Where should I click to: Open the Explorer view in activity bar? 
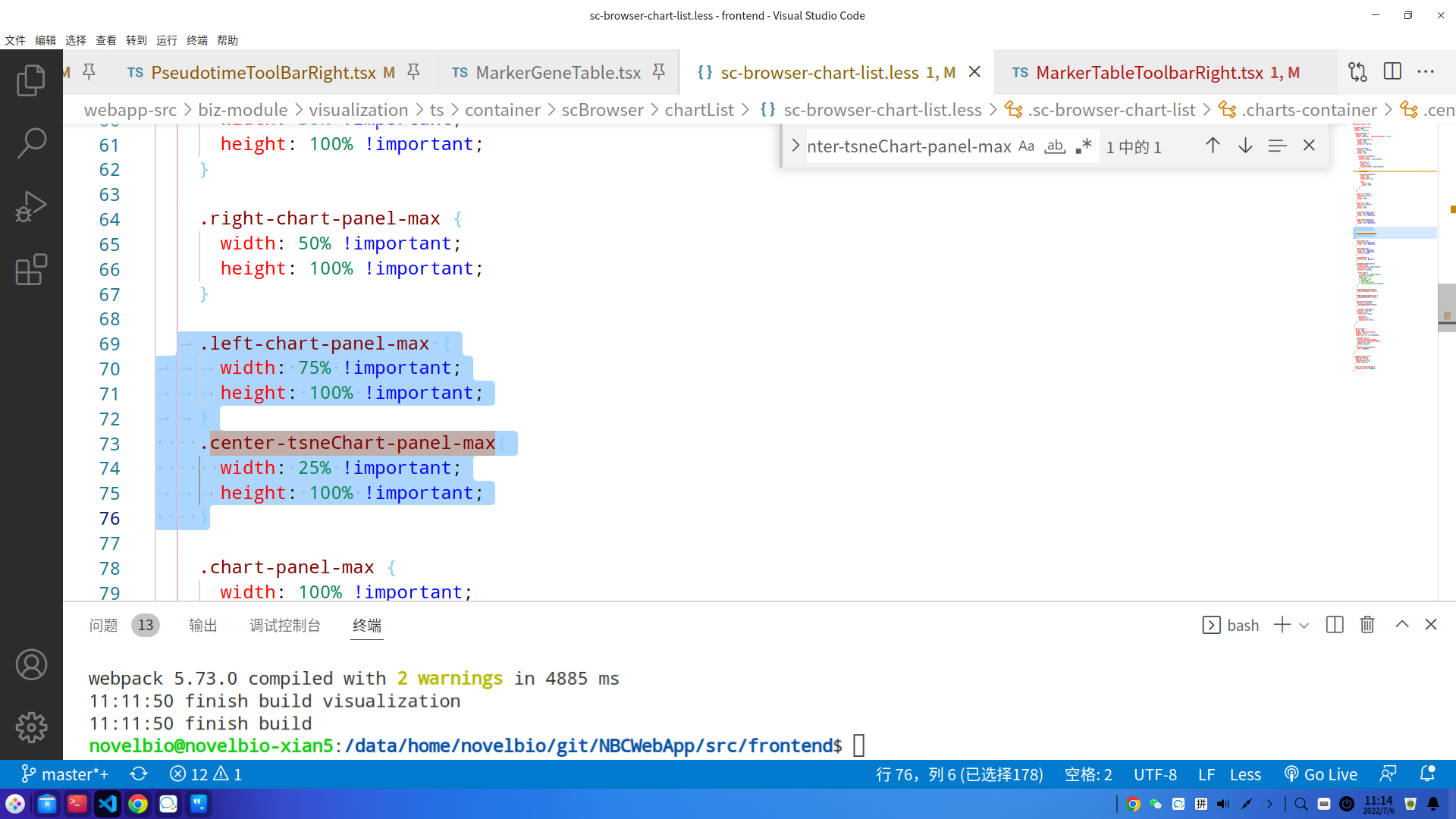pyautogui.click(x=31, y=80)
